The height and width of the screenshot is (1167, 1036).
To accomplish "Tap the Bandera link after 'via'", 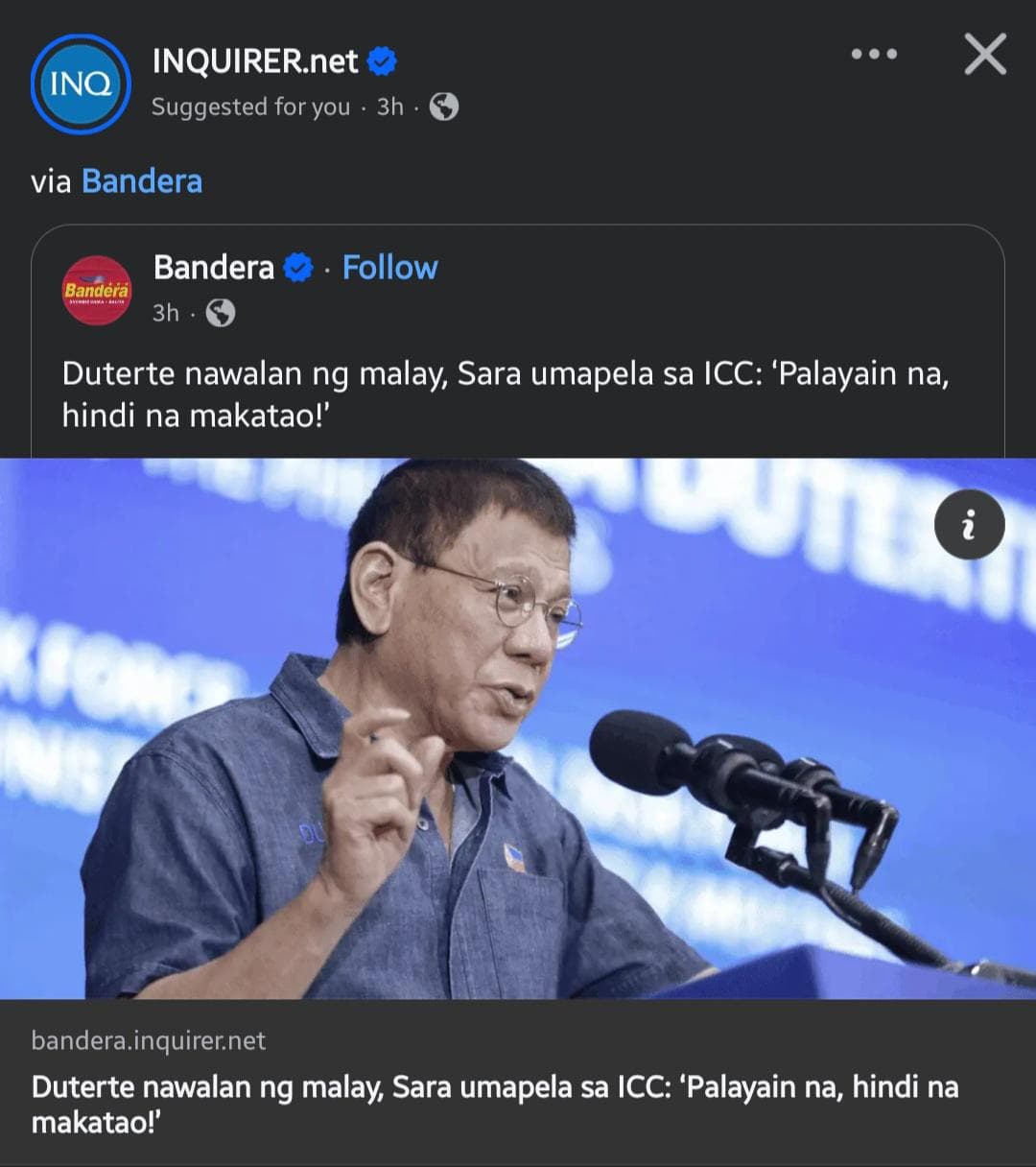I will [142, 181].
